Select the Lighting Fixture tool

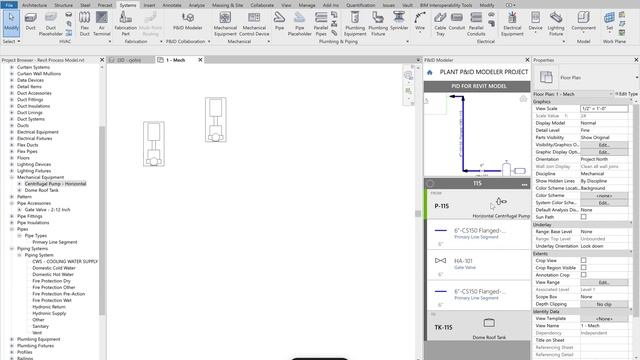coord(556,24)
